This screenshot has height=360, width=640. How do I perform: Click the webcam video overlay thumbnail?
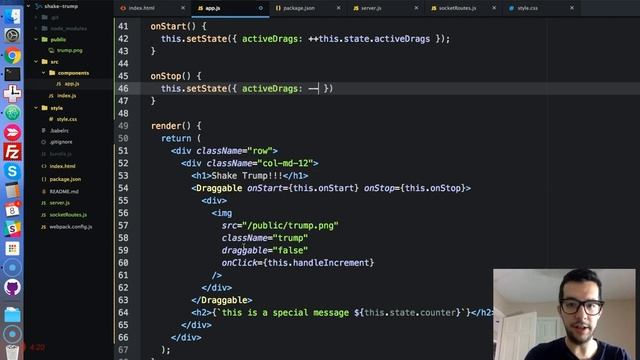tap(564, 314)
